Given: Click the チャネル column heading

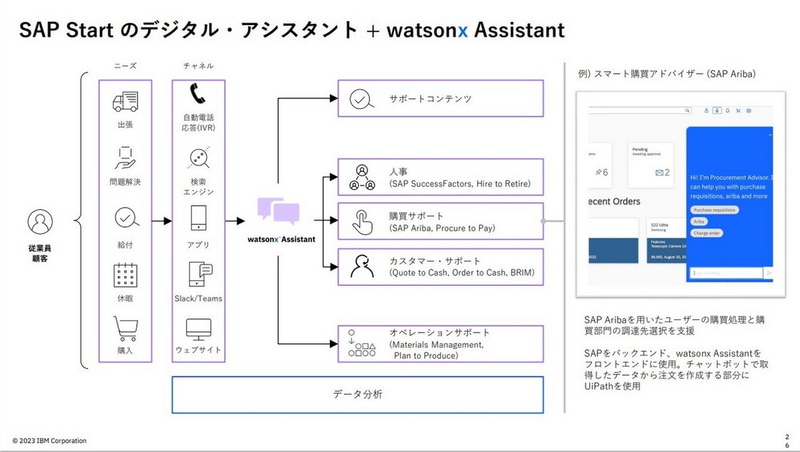Looking at the screenshot, I should pos(198,66).
